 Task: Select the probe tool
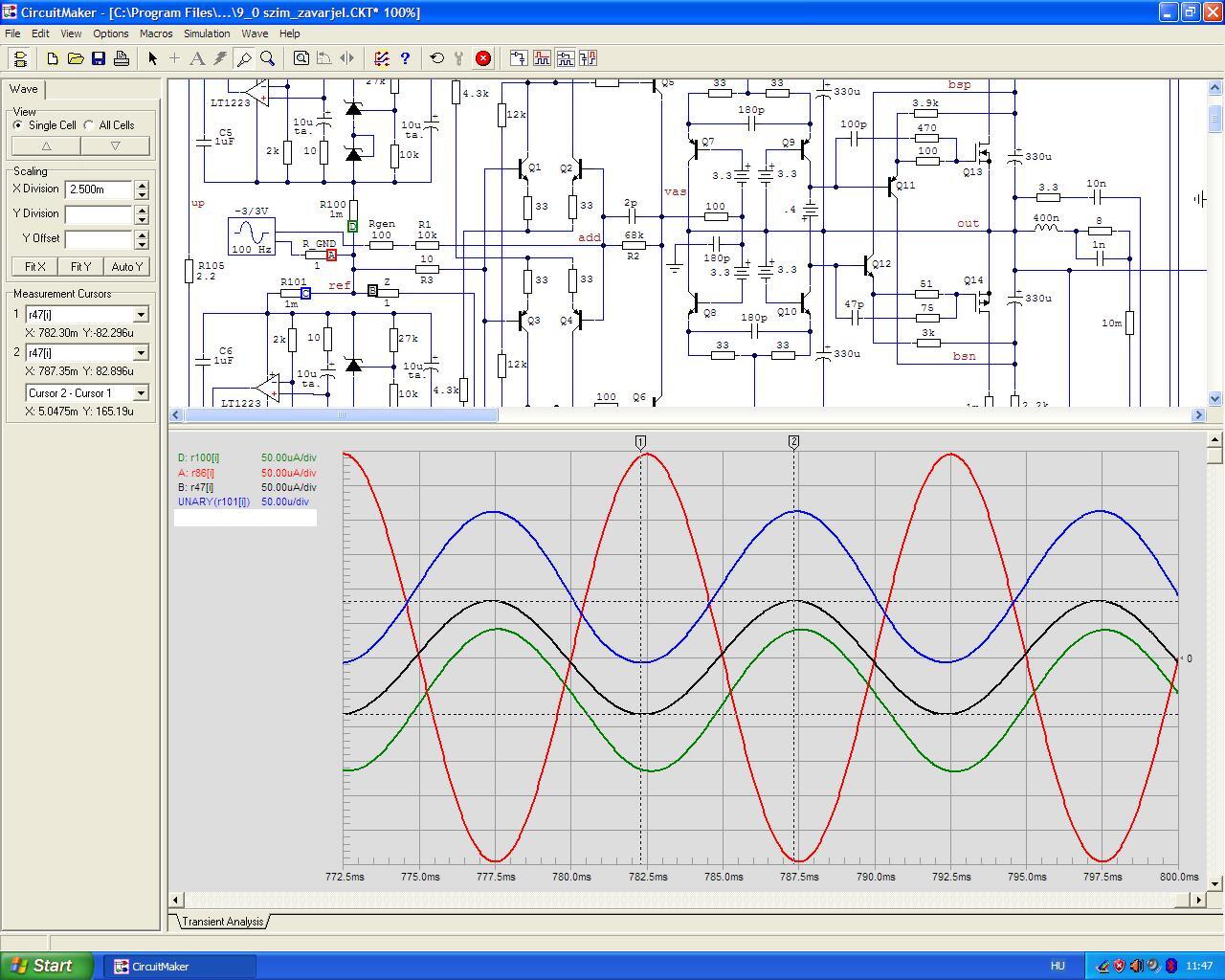(x=244, y=58)
